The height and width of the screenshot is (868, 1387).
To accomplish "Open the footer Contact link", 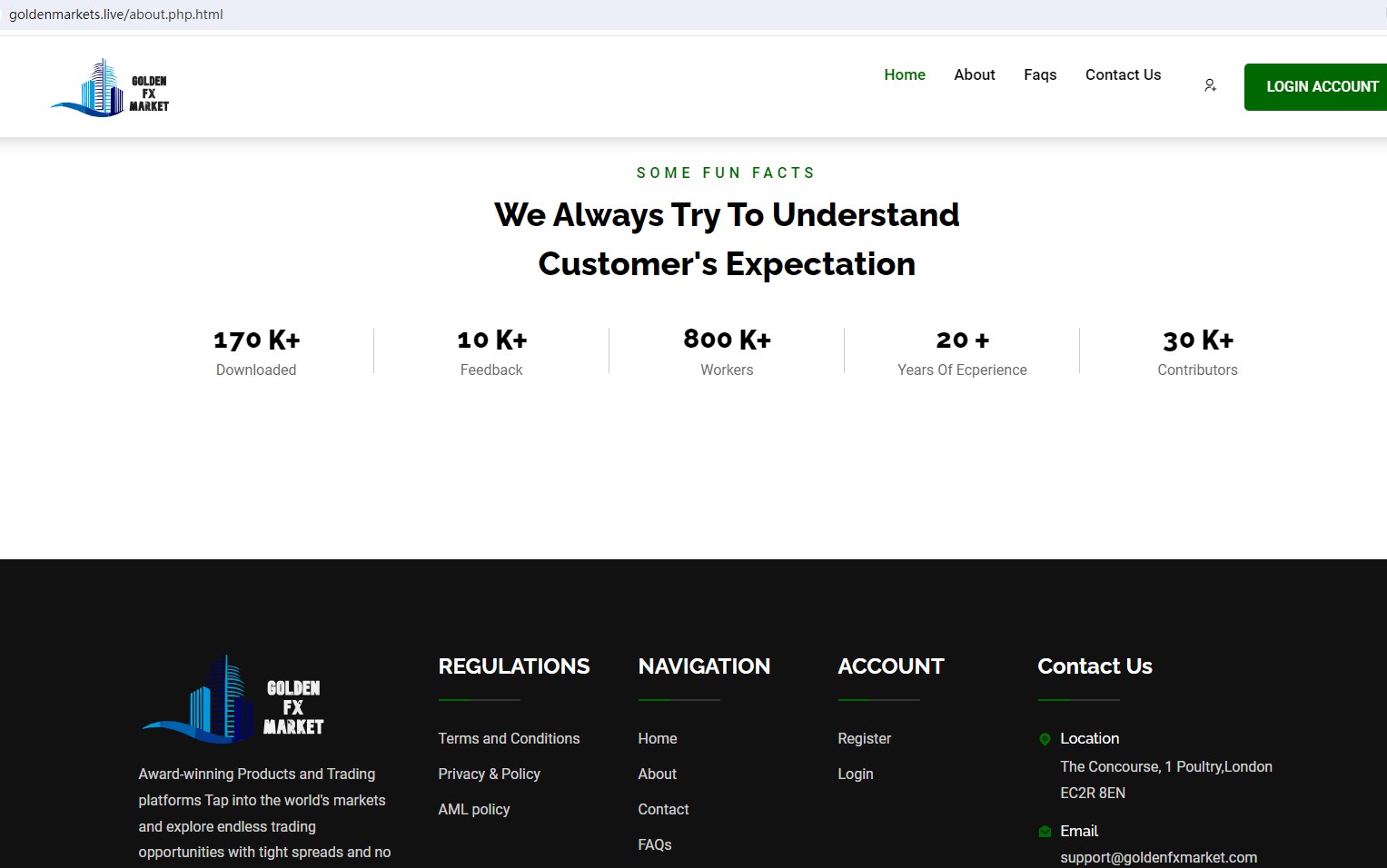I will click(663, 809).
